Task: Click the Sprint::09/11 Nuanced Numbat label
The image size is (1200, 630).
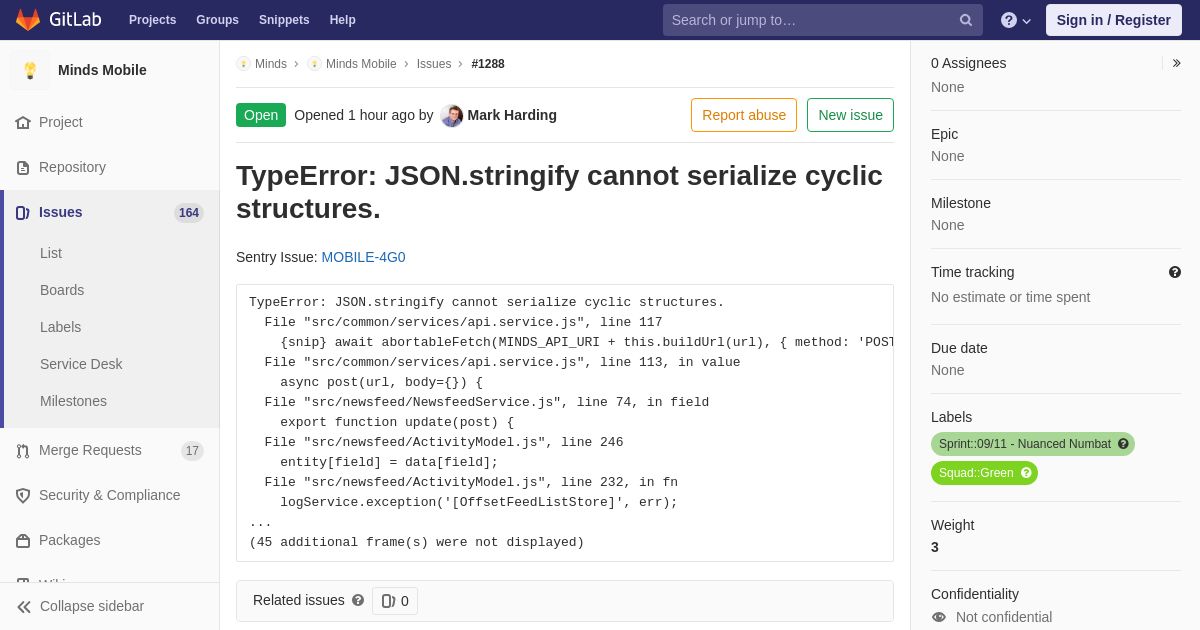Action: point(1024,444)
